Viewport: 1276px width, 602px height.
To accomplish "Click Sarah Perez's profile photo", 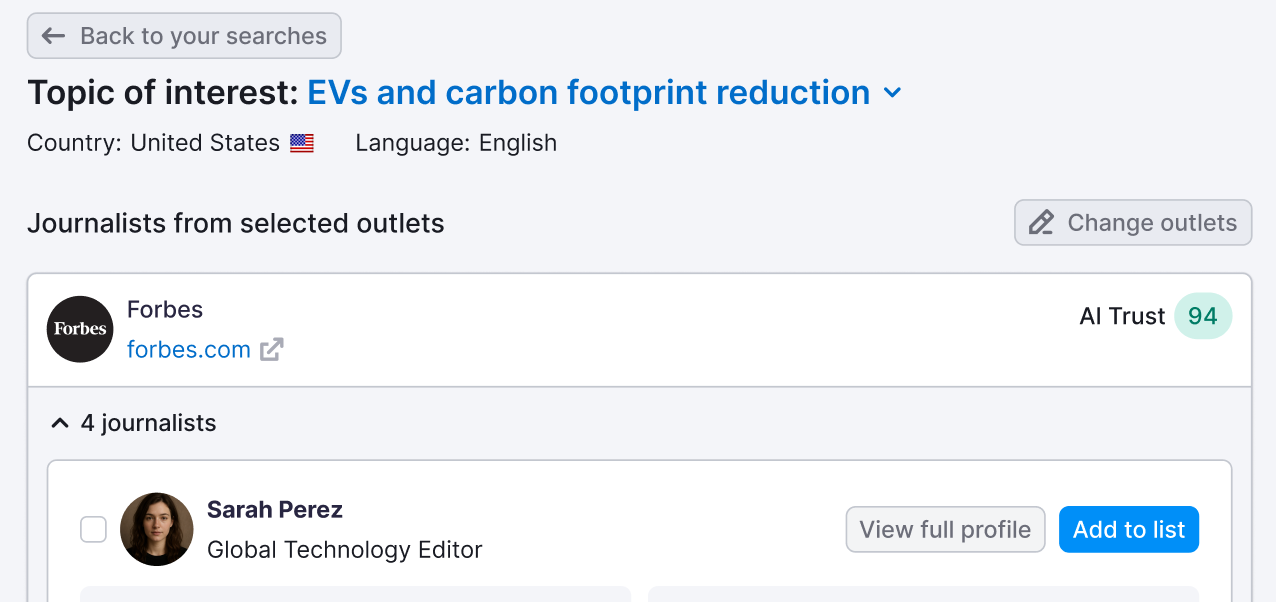I will pos(156,529).
